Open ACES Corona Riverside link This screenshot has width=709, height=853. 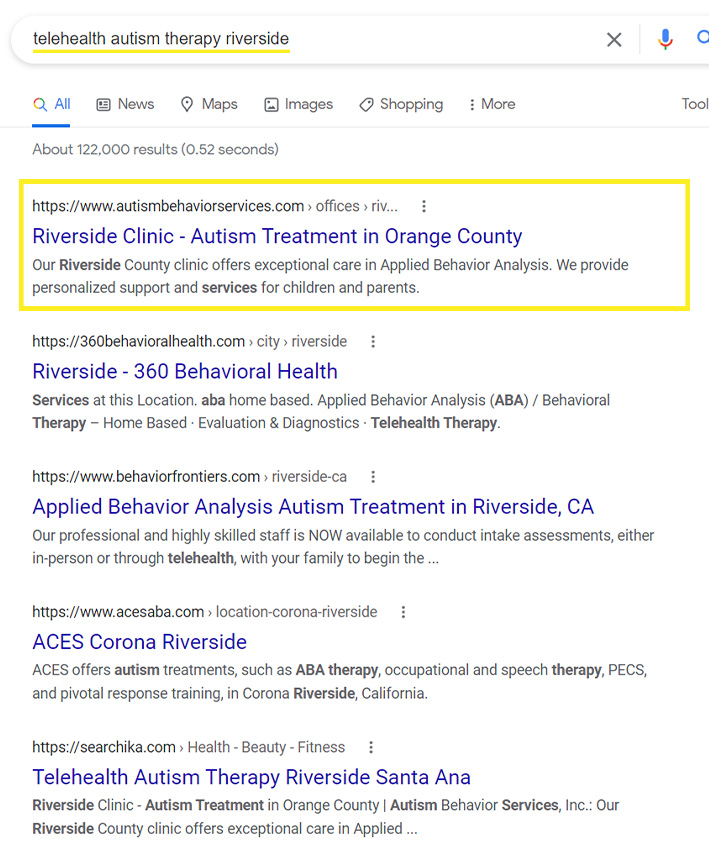[x=139, y=642]
